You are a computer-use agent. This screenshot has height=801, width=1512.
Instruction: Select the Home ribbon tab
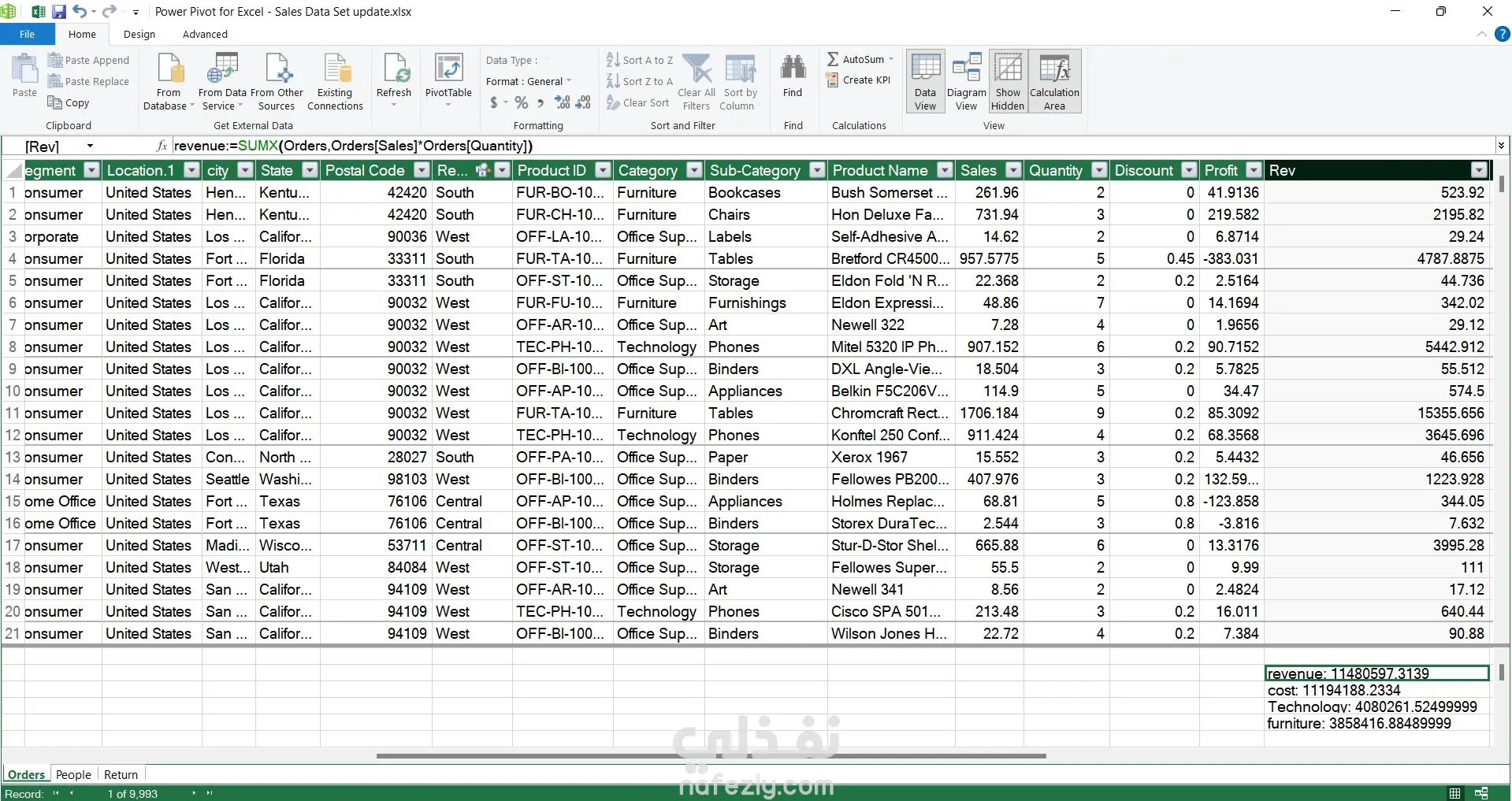pos(82,34)
